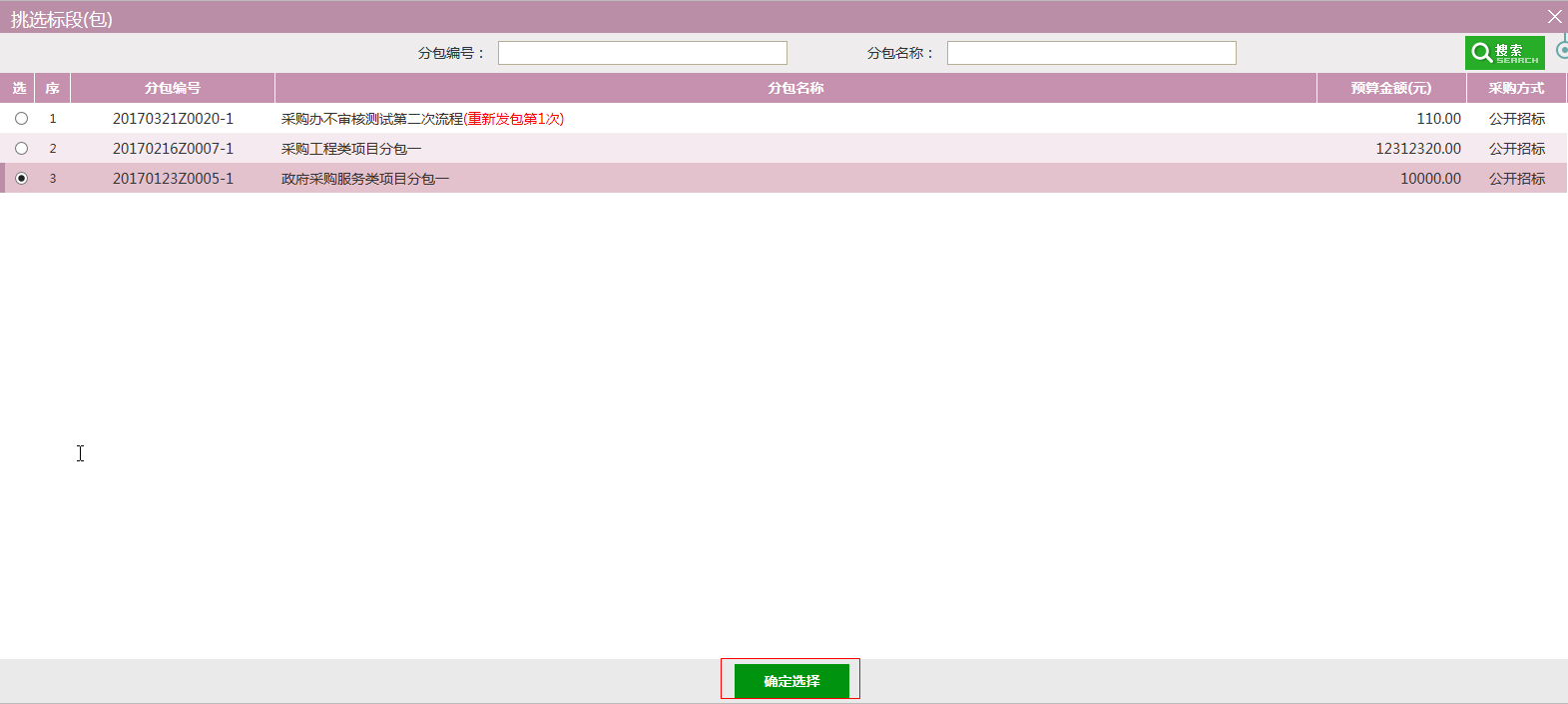The image size is (1568, 704).
Task: Click package number 20170123Z0005-1
Action: (173, 179)
